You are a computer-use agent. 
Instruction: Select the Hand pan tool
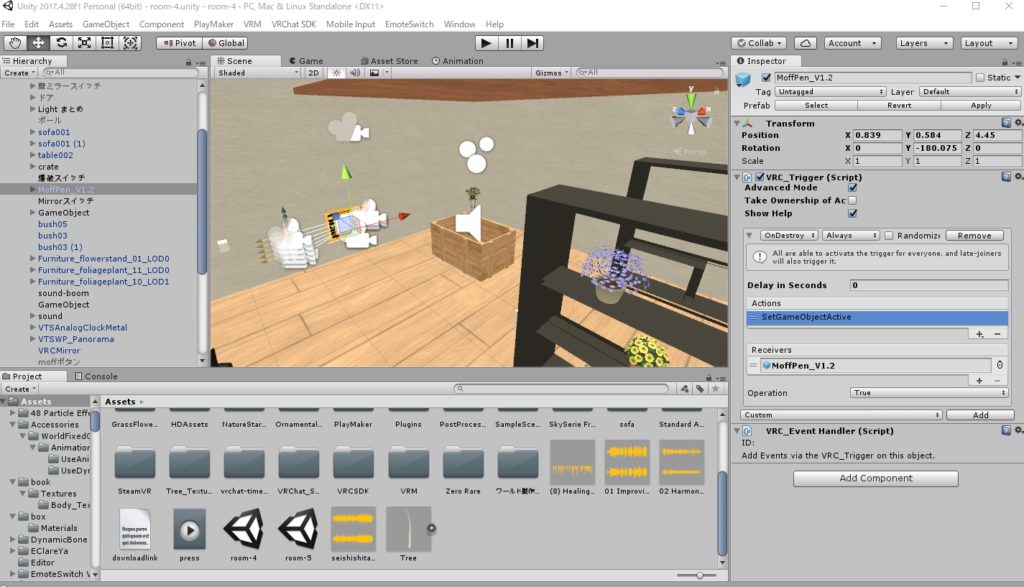[x=14, y=43]
